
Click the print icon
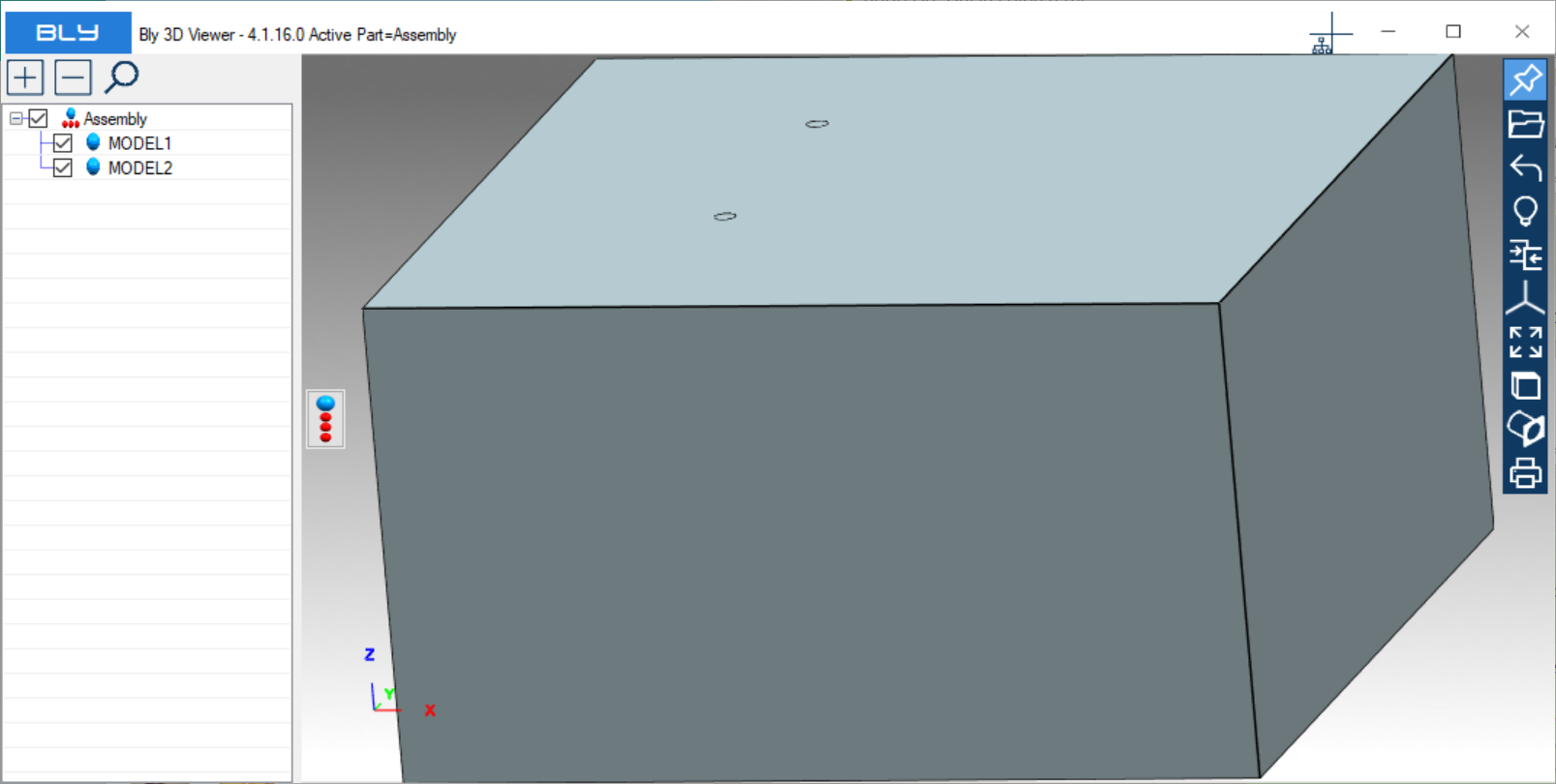[1525, 472]
